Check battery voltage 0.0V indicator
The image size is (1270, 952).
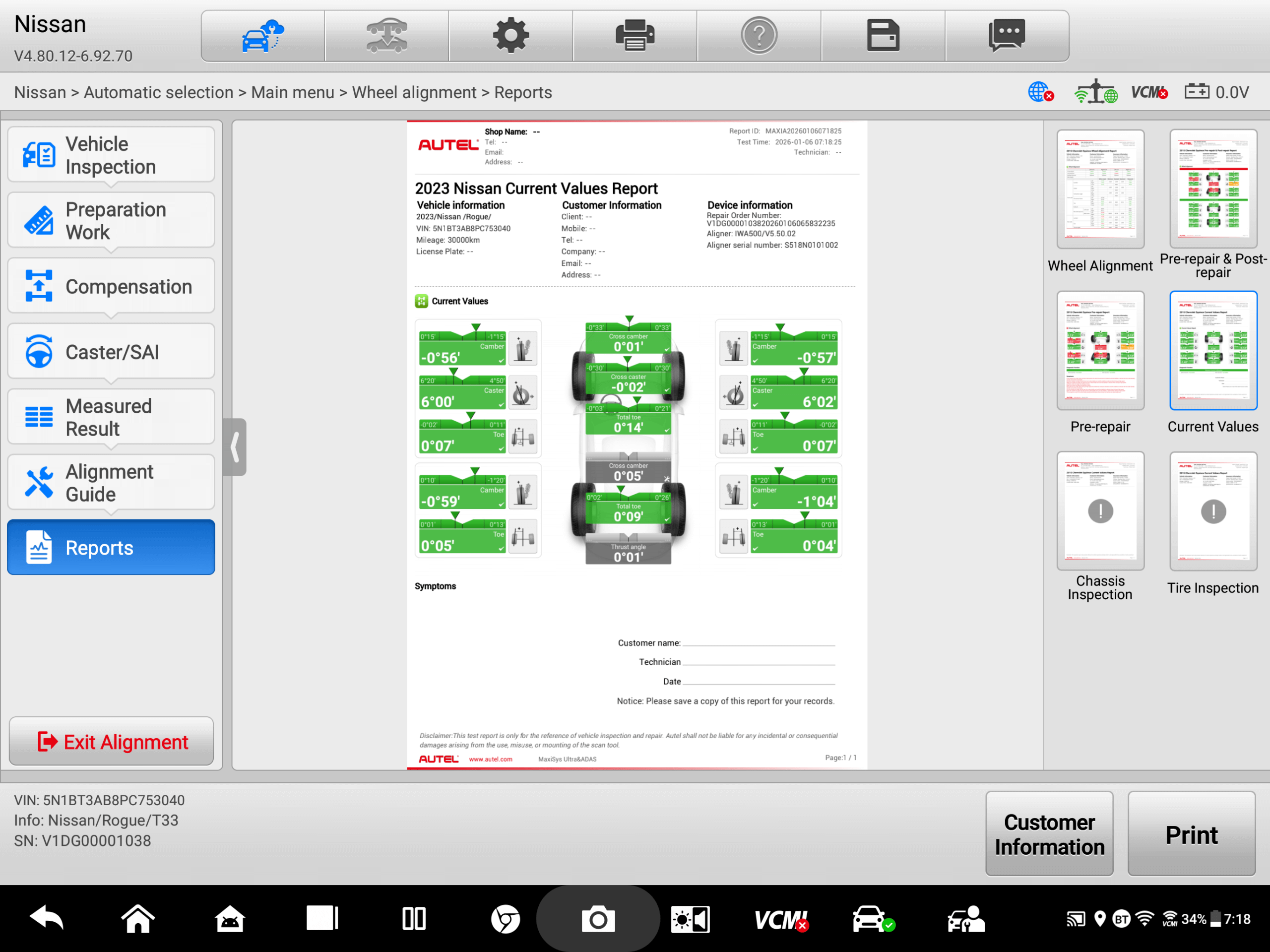(1216, 92)
